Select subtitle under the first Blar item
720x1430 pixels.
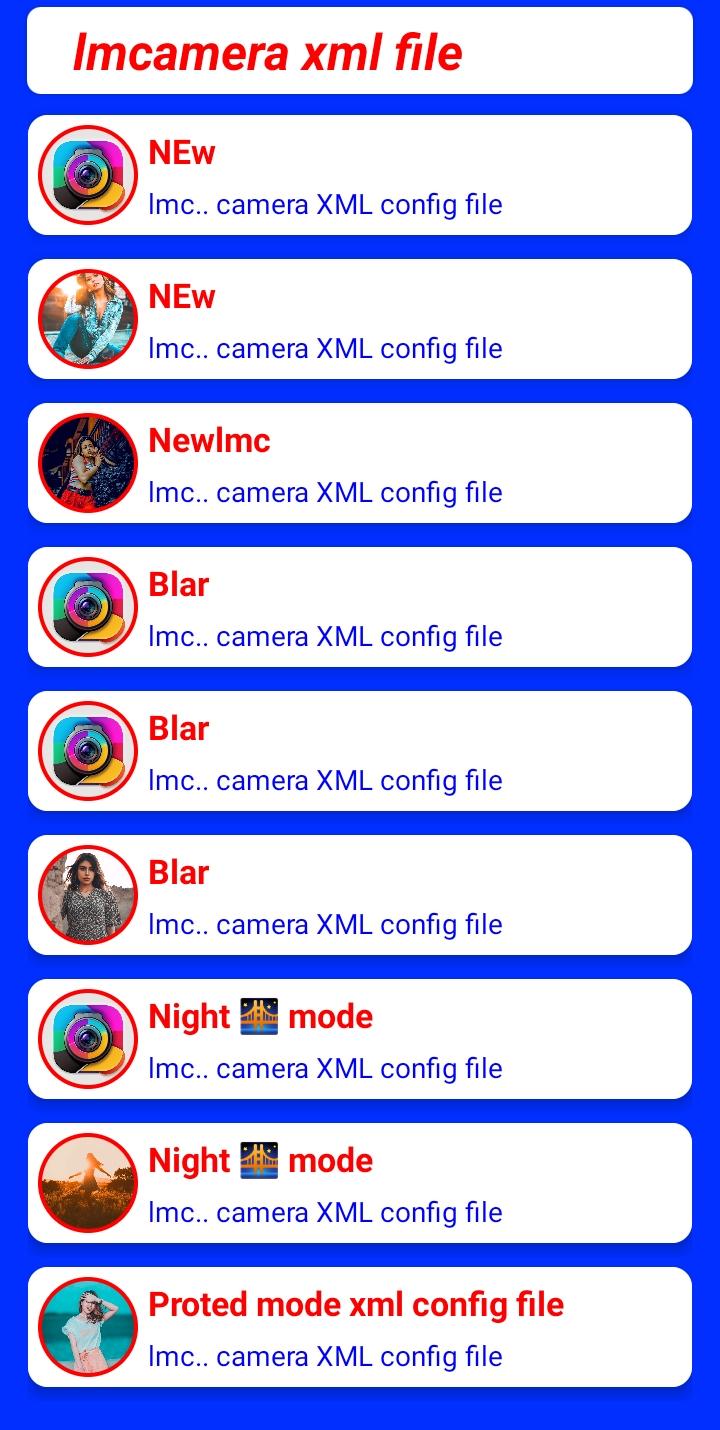coord(325,636)
